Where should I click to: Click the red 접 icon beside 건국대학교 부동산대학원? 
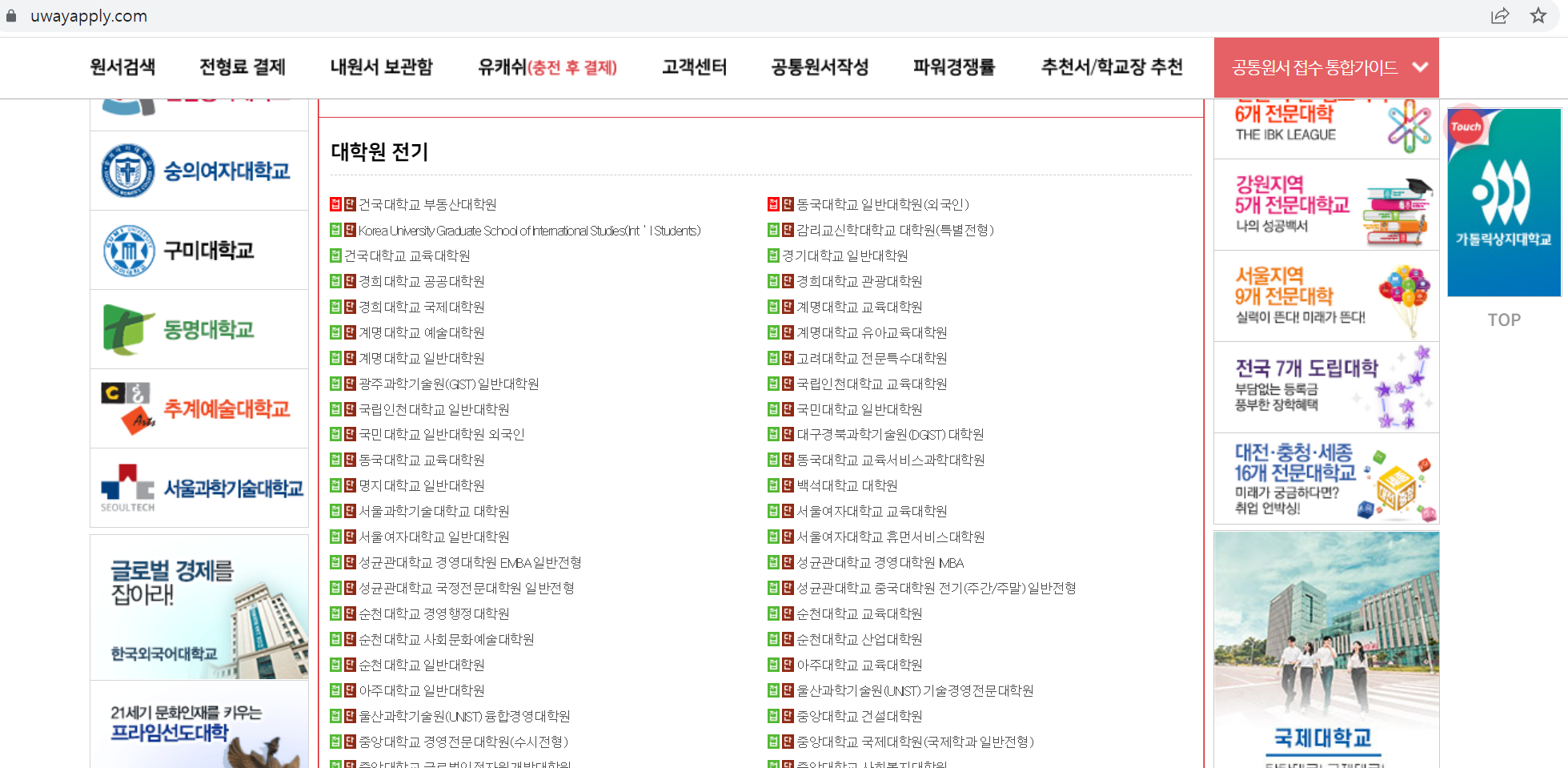[x=336, y=204]
